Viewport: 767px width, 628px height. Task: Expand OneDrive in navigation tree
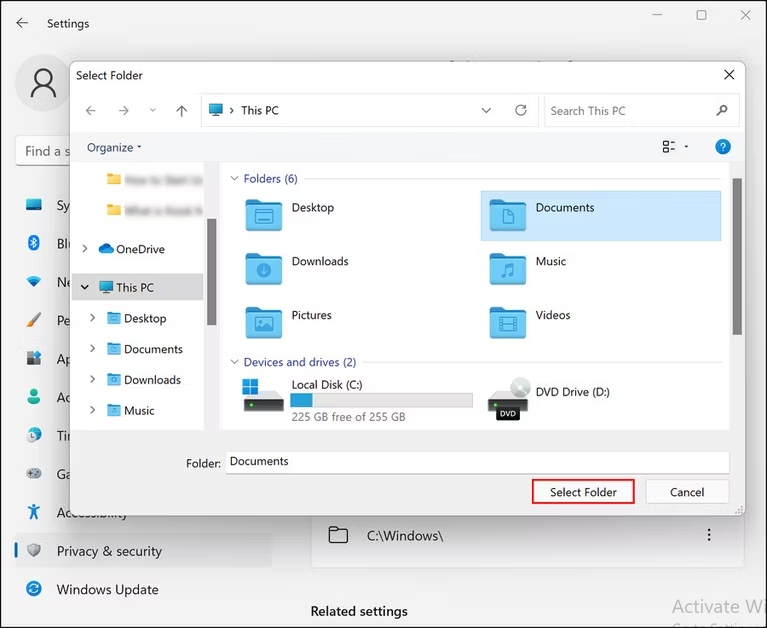[x=85, y=249]
